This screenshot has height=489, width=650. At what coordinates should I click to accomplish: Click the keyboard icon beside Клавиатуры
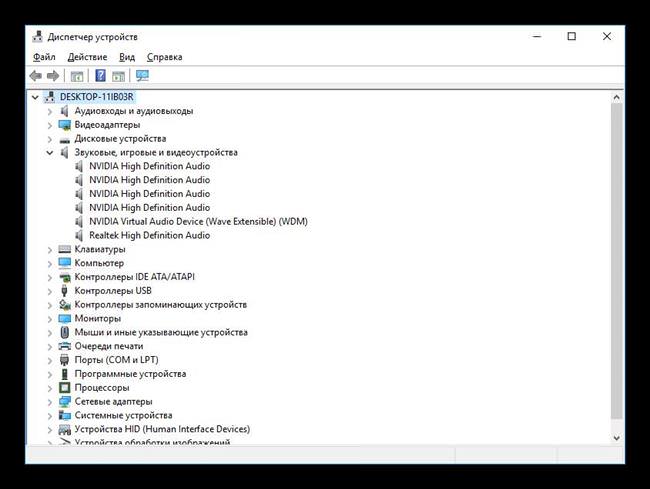pyautogui.click(x=65, y=249)
